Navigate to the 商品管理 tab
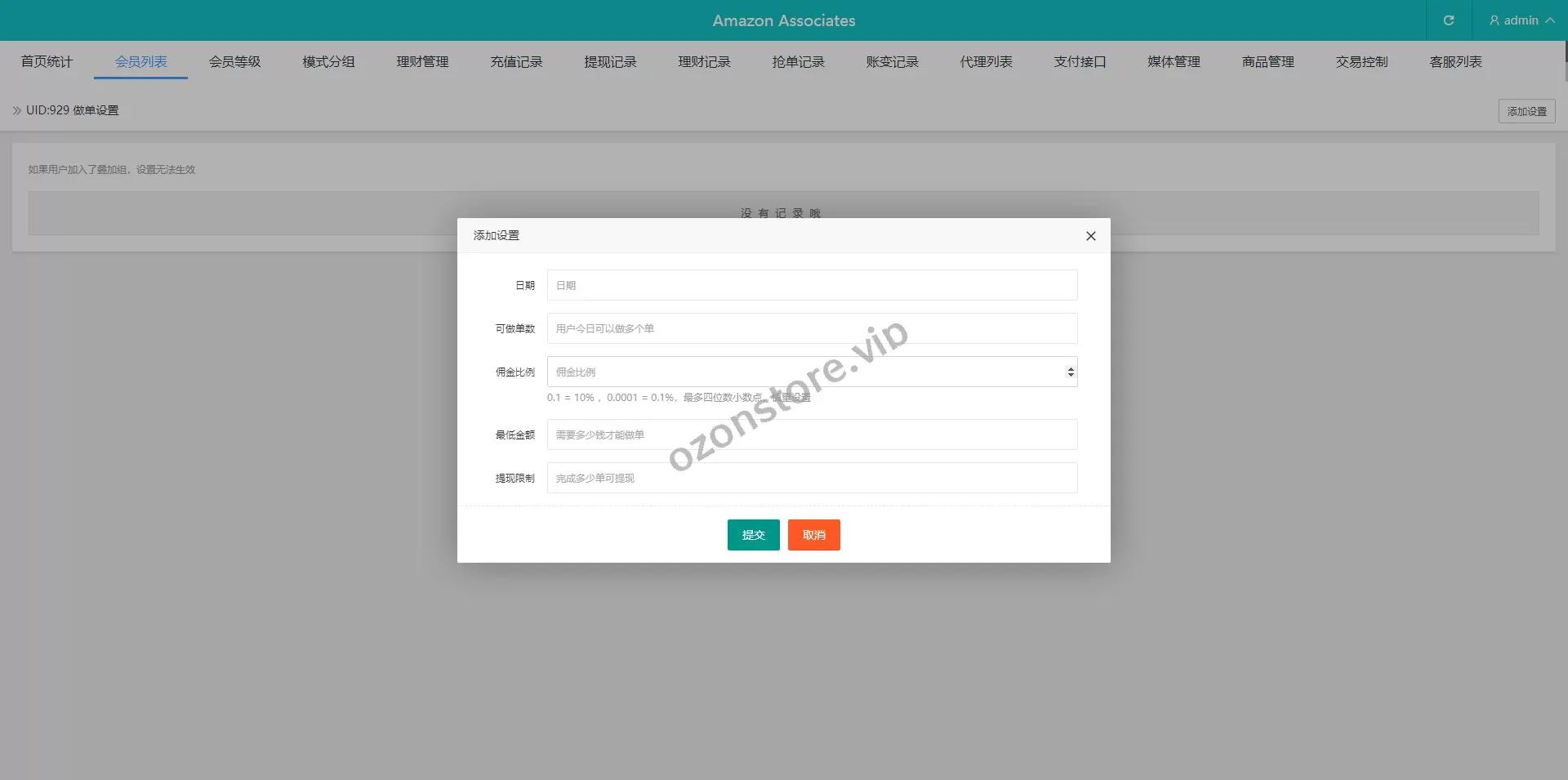The height and width of the screenshot is (780, 1568). click(1267, 62)
